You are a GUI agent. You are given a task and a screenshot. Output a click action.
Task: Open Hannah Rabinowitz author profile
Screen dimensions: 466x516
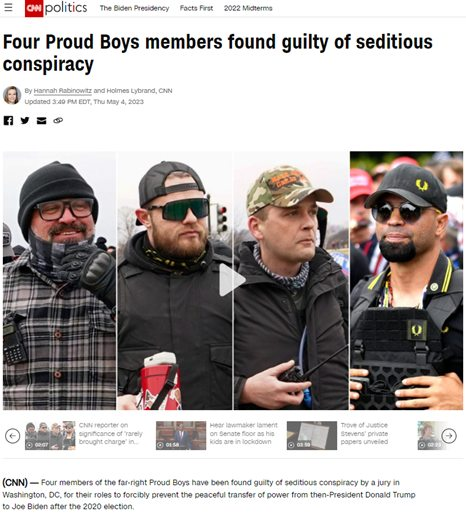tap(63, 91)
